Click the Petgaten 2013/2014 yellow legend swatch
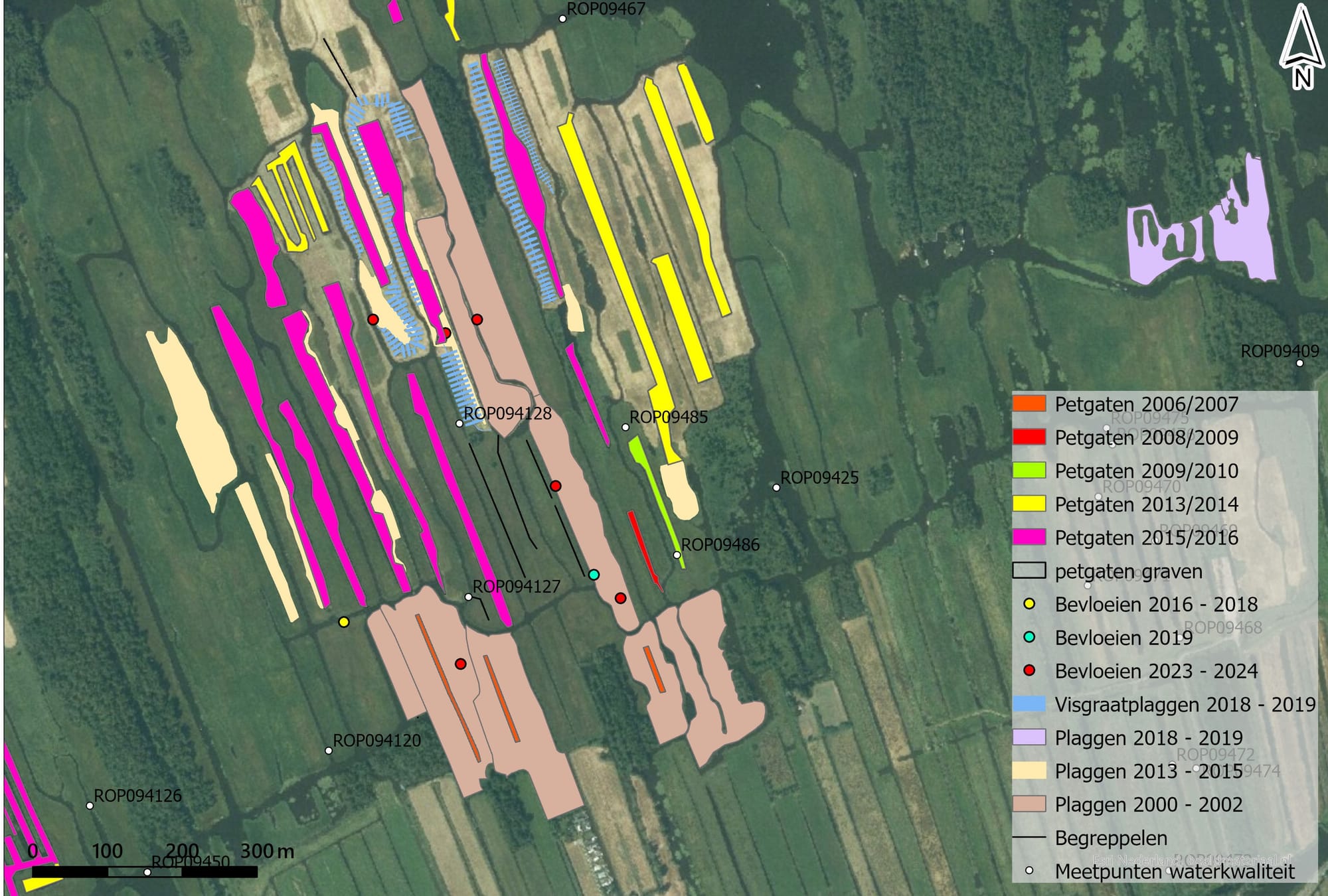Viewport: 1328px width, 896px height. click(x=1029, y=503)
